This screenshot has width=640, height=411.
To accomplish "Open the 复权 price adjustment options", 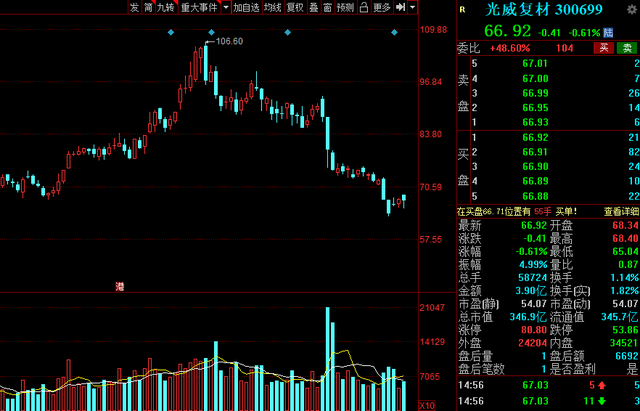I will point(295,7).
